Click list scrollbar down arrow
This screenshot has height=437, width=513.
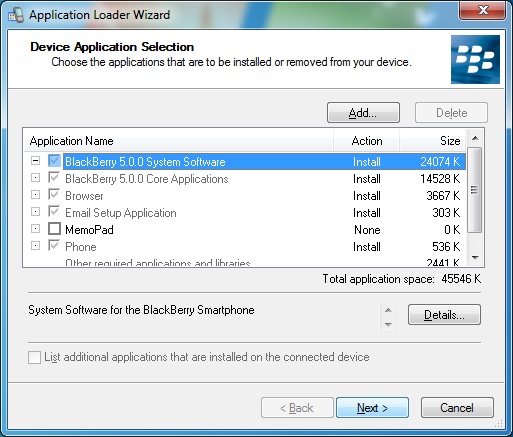(x=475, y=257)
